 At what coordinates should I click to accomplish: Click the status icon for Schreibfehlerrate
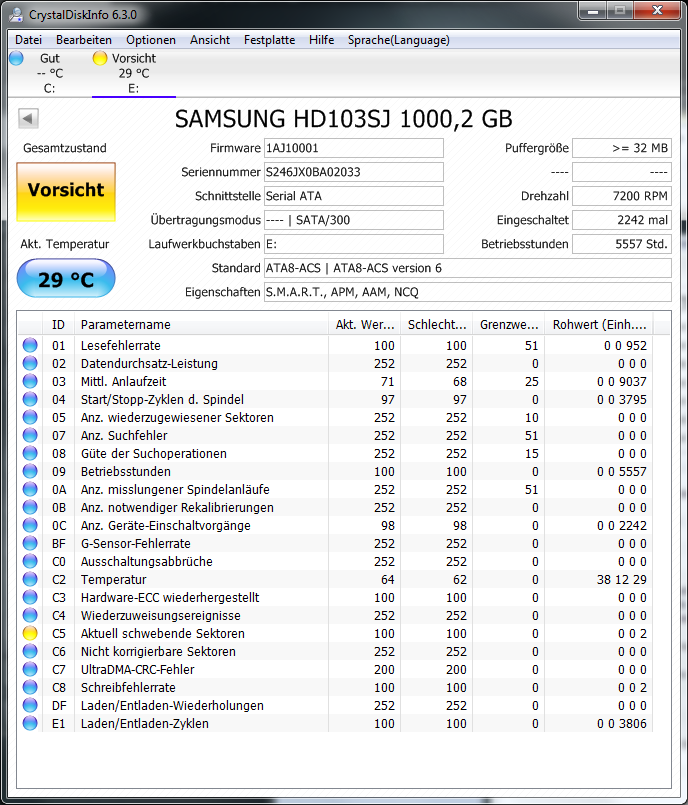point(30,687)
